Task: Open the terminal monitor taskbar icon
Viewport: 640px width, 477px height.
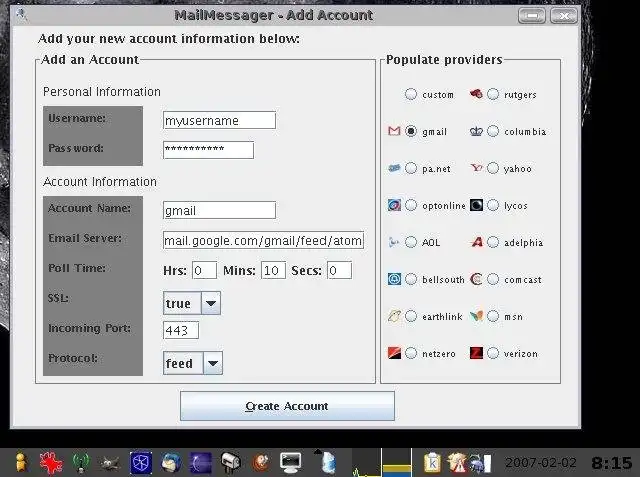Action: click(x=291, y=463)
